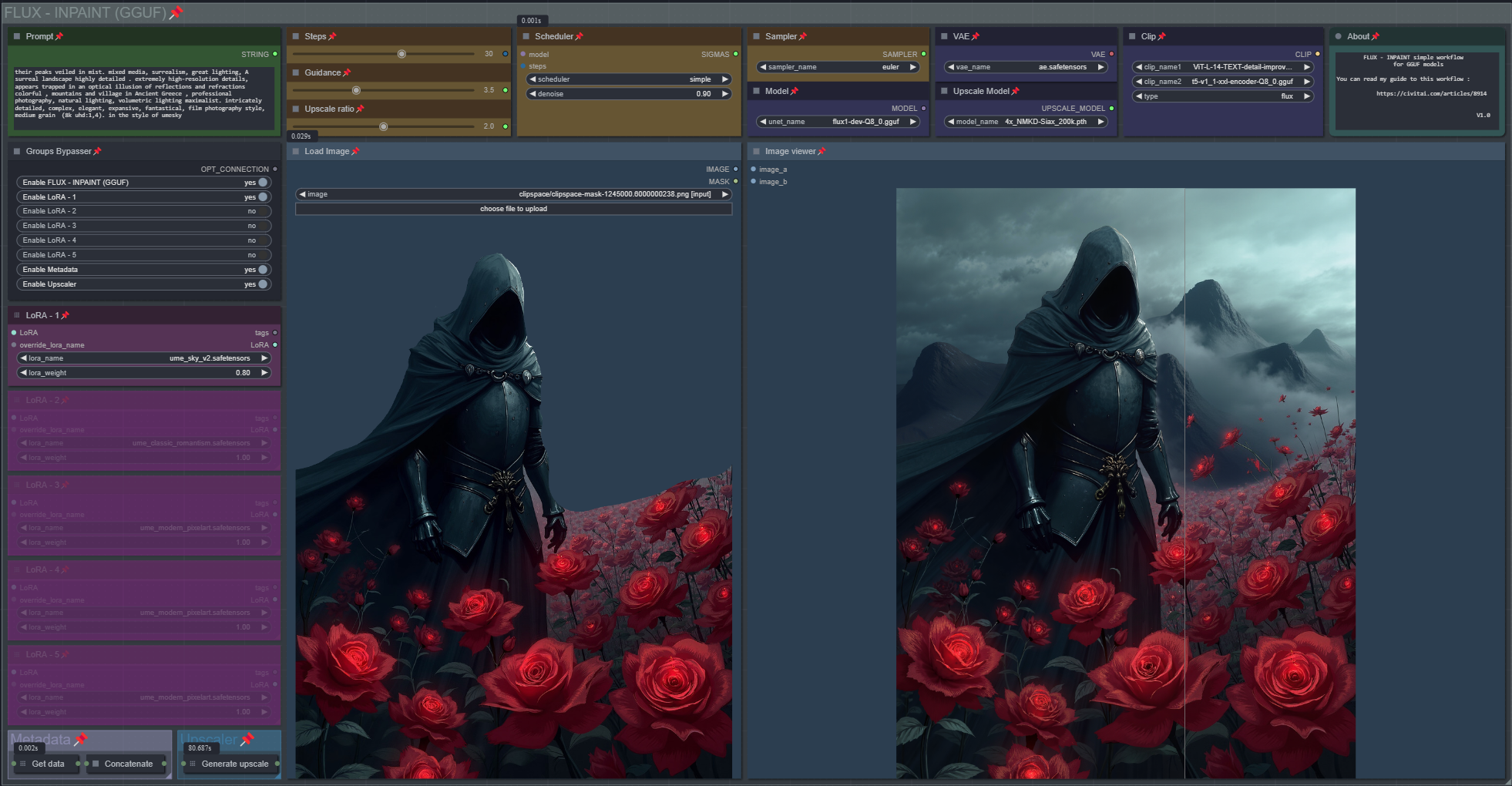Screen dimensions: 1512x786
Task: Disable the Enable Upscaler toggle
Action: pos(263,284)
